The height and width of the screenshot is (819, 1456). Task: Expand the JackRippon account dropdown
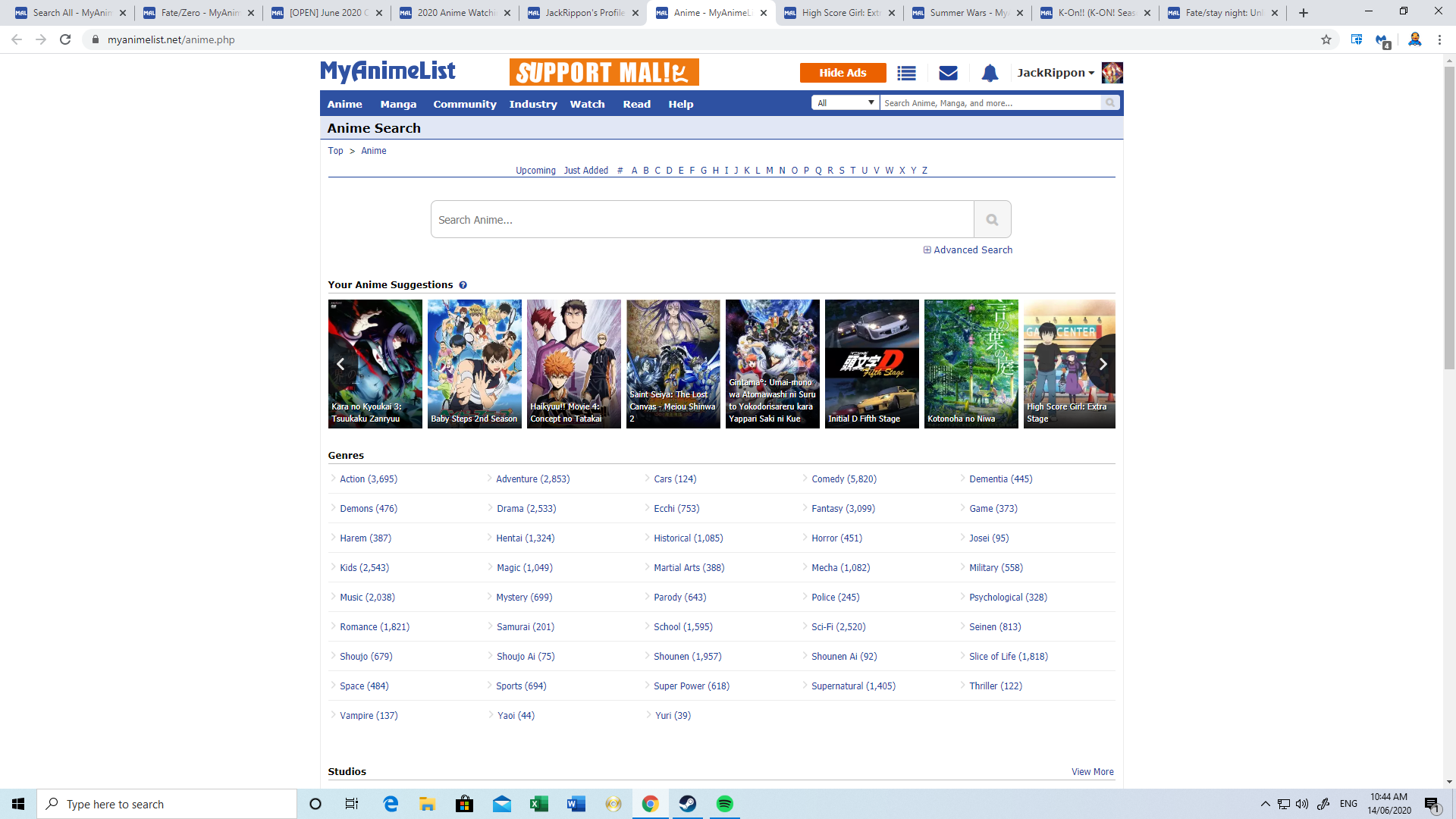[x=1056, y=73]
